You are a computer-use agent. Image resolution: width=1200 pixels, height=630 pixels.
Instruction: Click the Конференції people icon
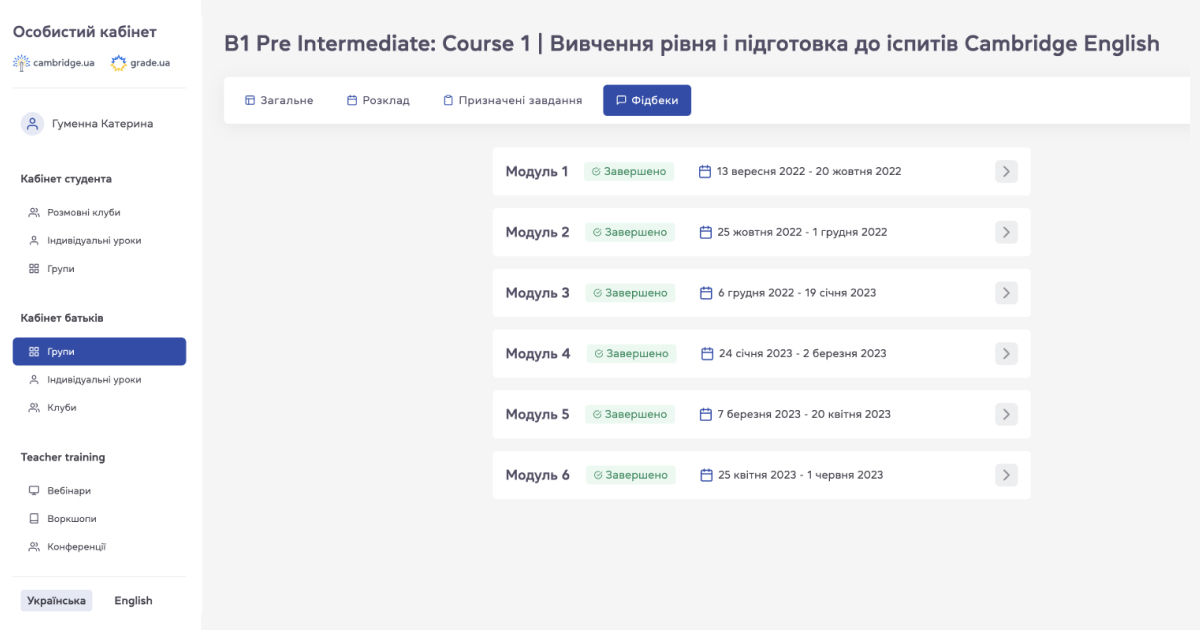coord(34,547)
